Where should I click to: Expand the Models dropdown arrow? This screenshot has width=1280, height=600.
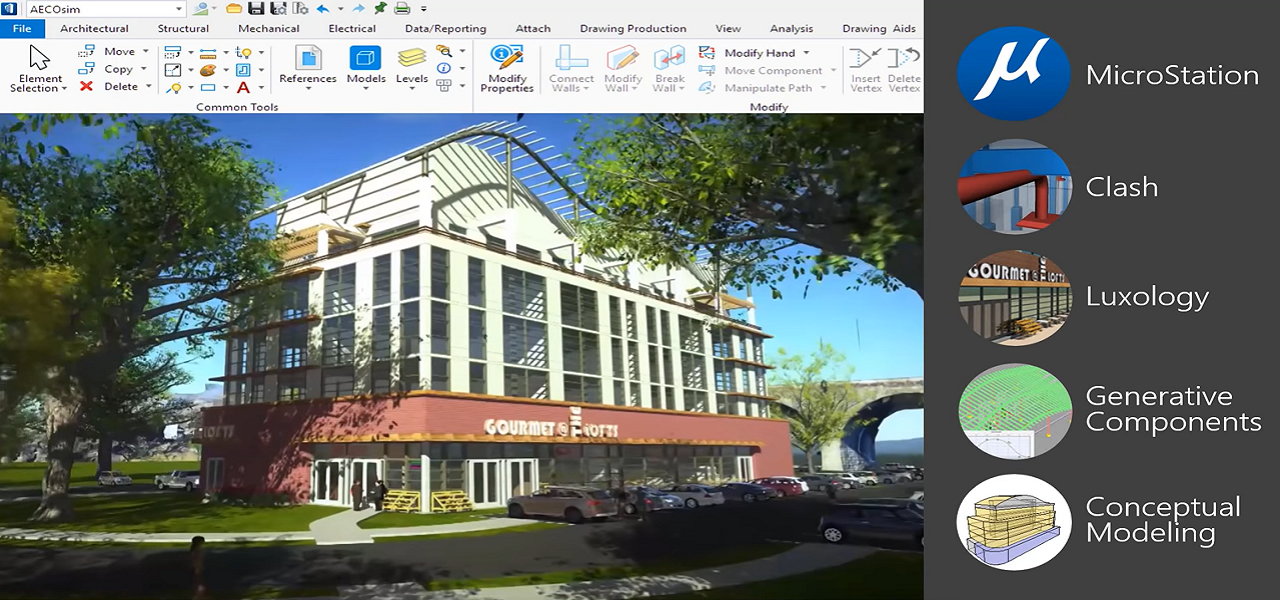click(365, 89)
